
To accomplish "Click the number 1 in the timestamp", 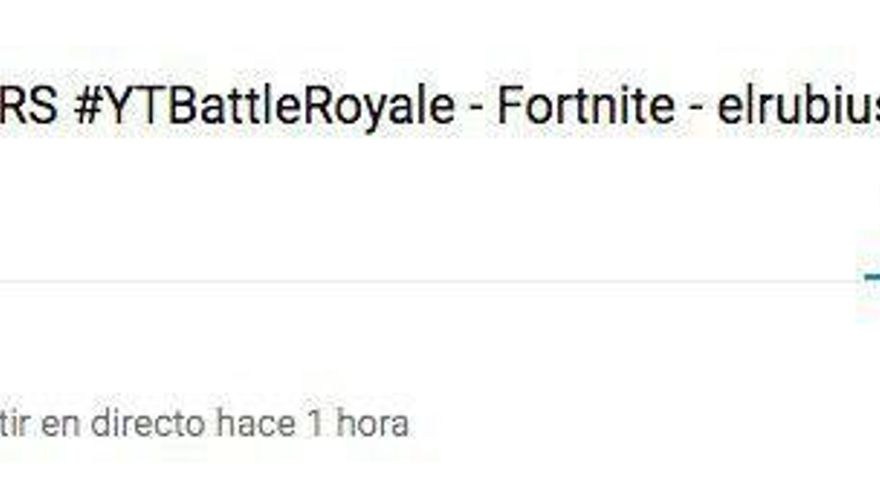I will coord(315,424).
